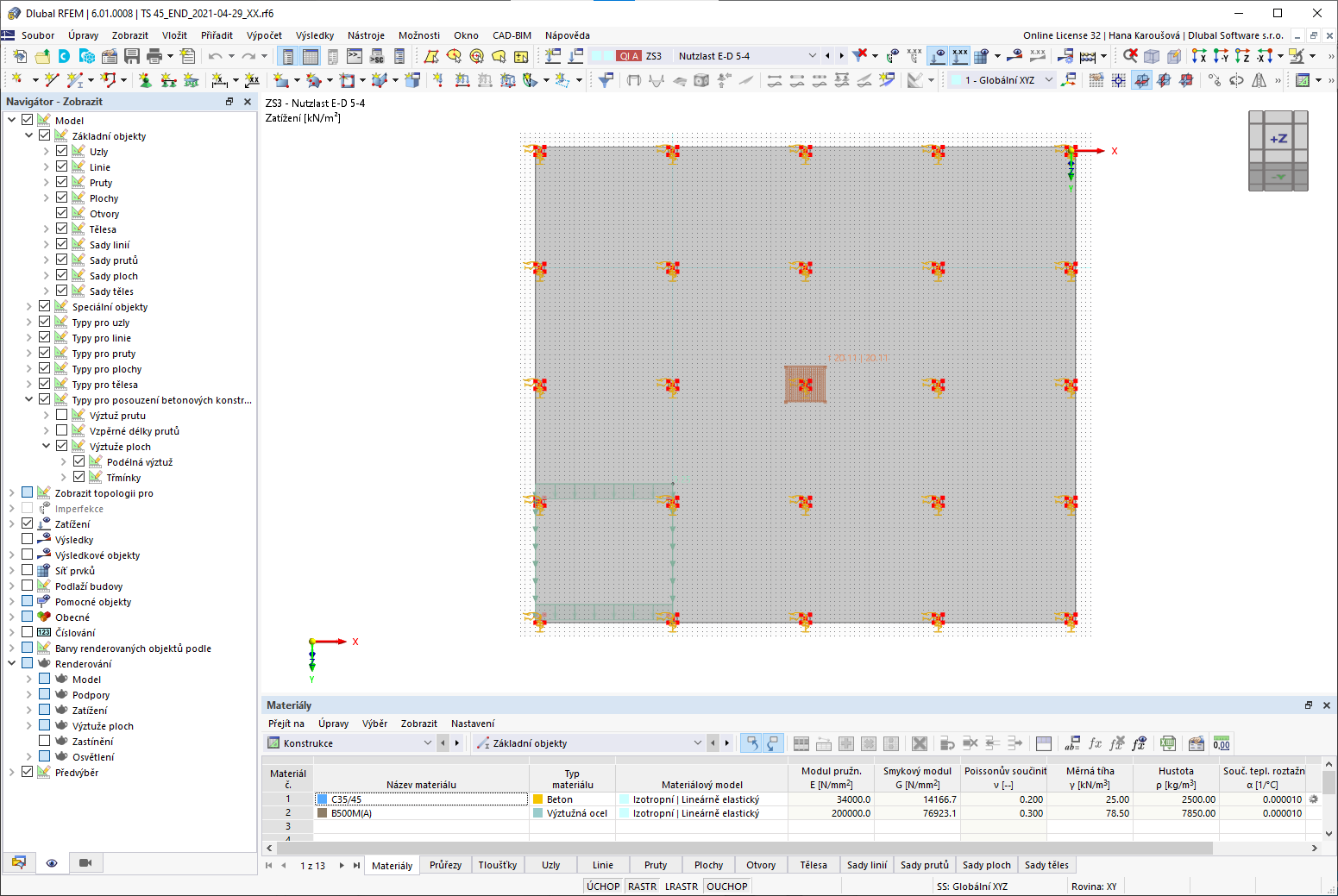The image size is (1338, 896).
Task: Switch to the Průřezy tab
Action: click(x=445, y=865)
